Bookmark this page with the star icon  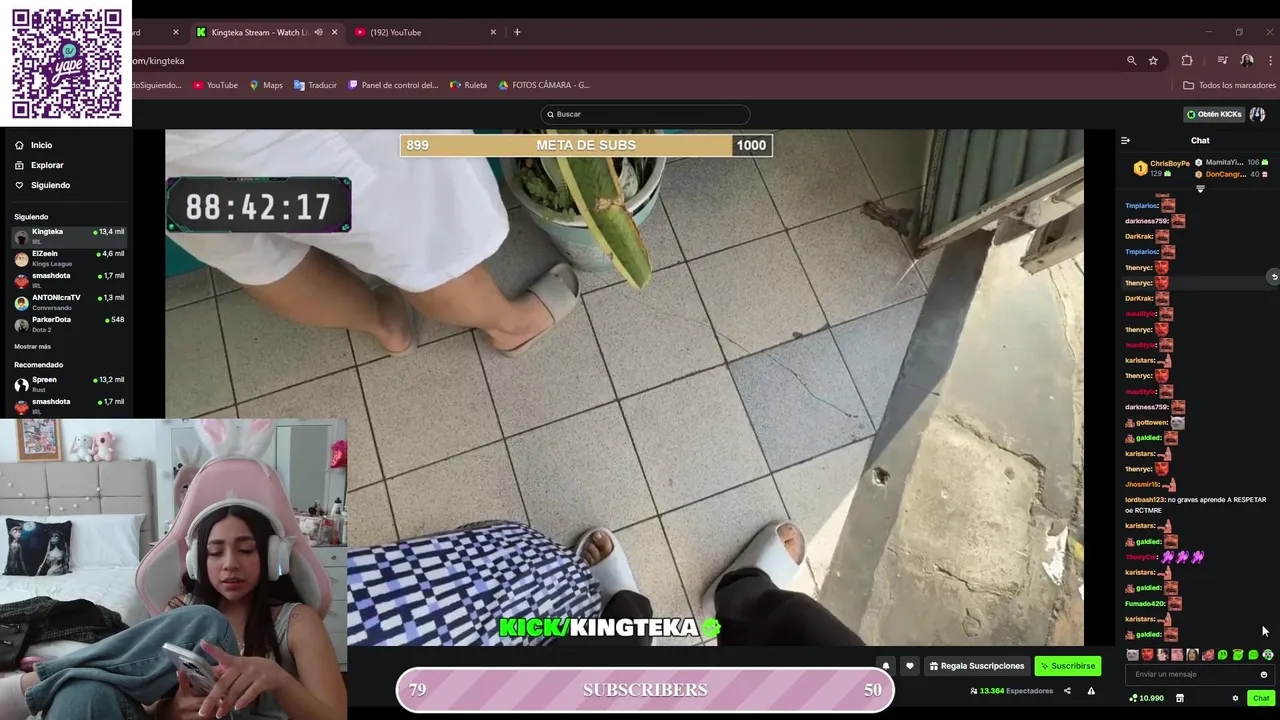1153,60
